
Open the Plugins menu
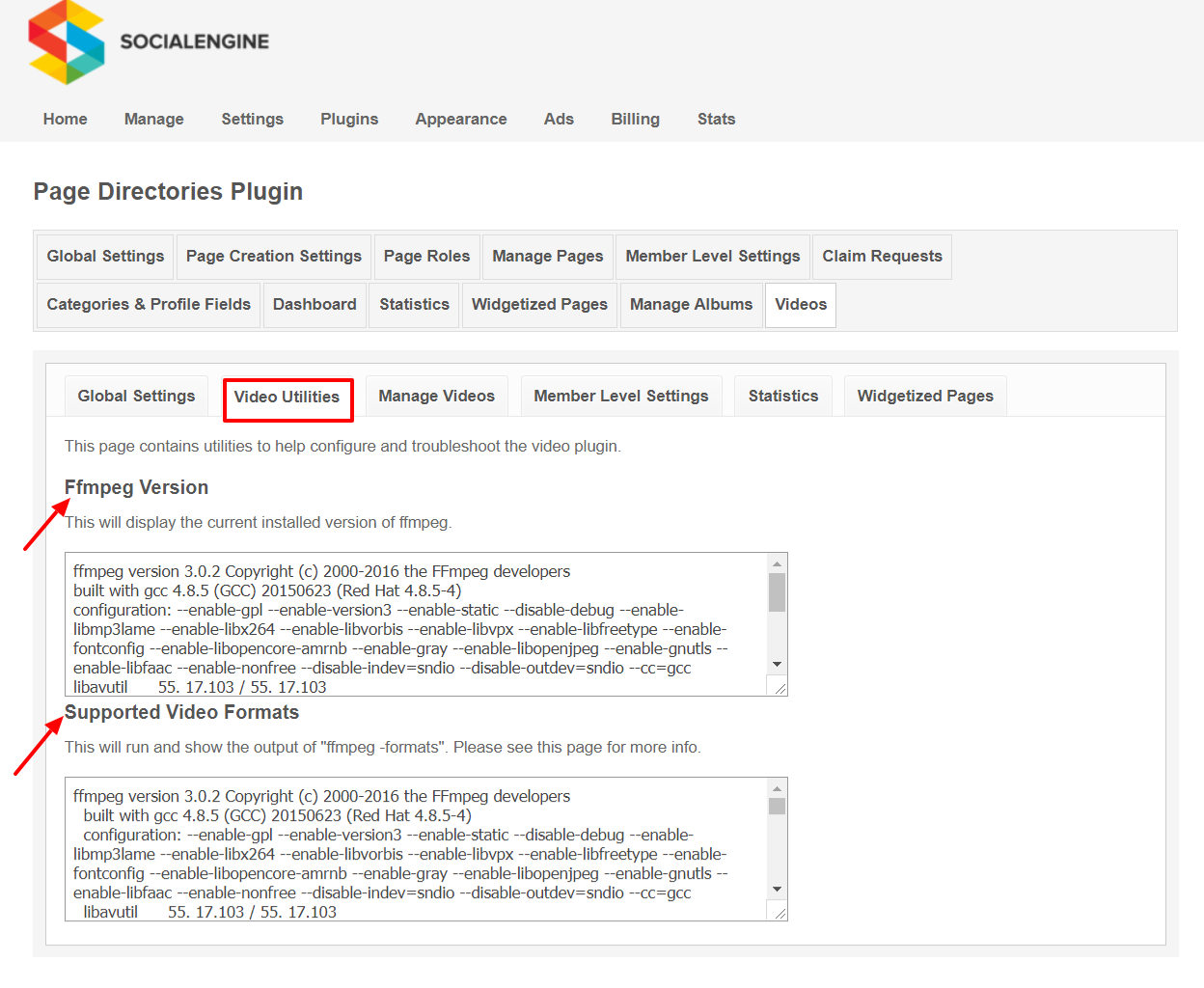349,119
